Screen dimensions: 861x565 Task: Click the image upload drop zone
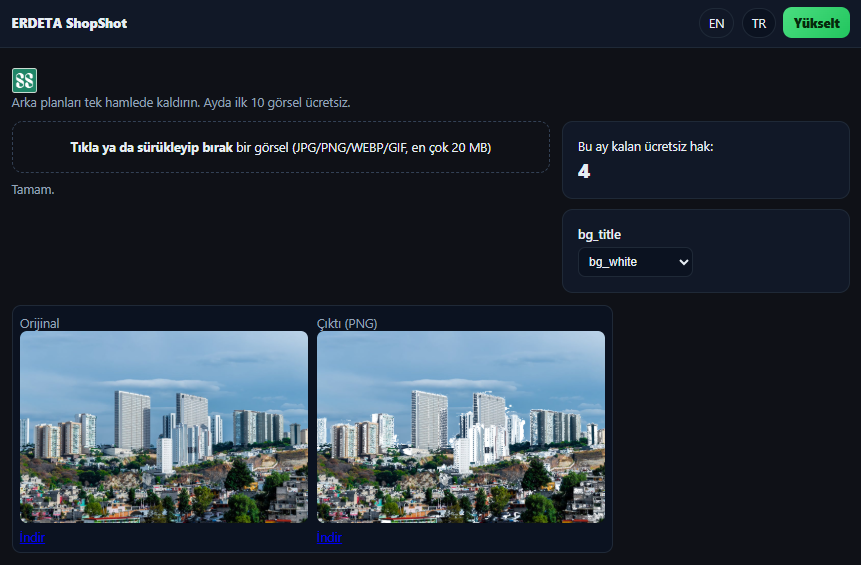coord(280,147)
